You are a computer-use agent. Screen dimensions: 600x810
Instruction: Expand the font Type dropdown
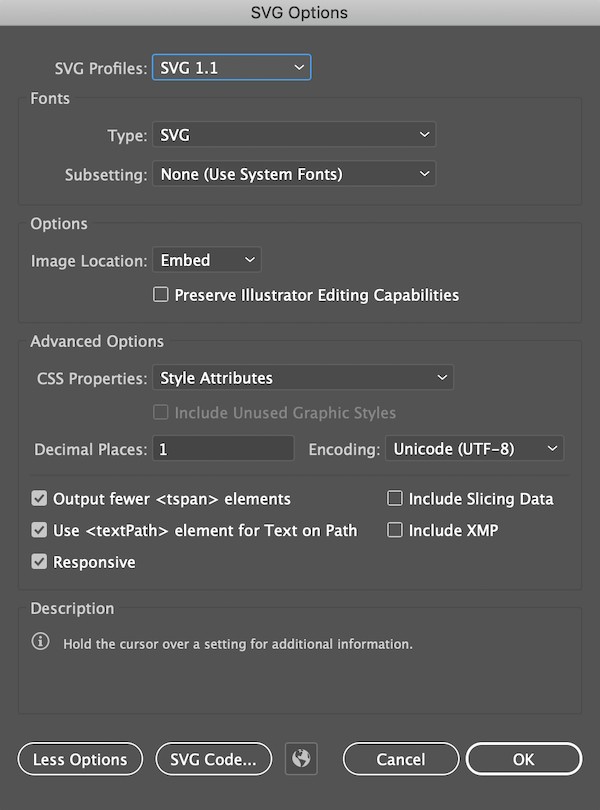[x=294, y=135]
